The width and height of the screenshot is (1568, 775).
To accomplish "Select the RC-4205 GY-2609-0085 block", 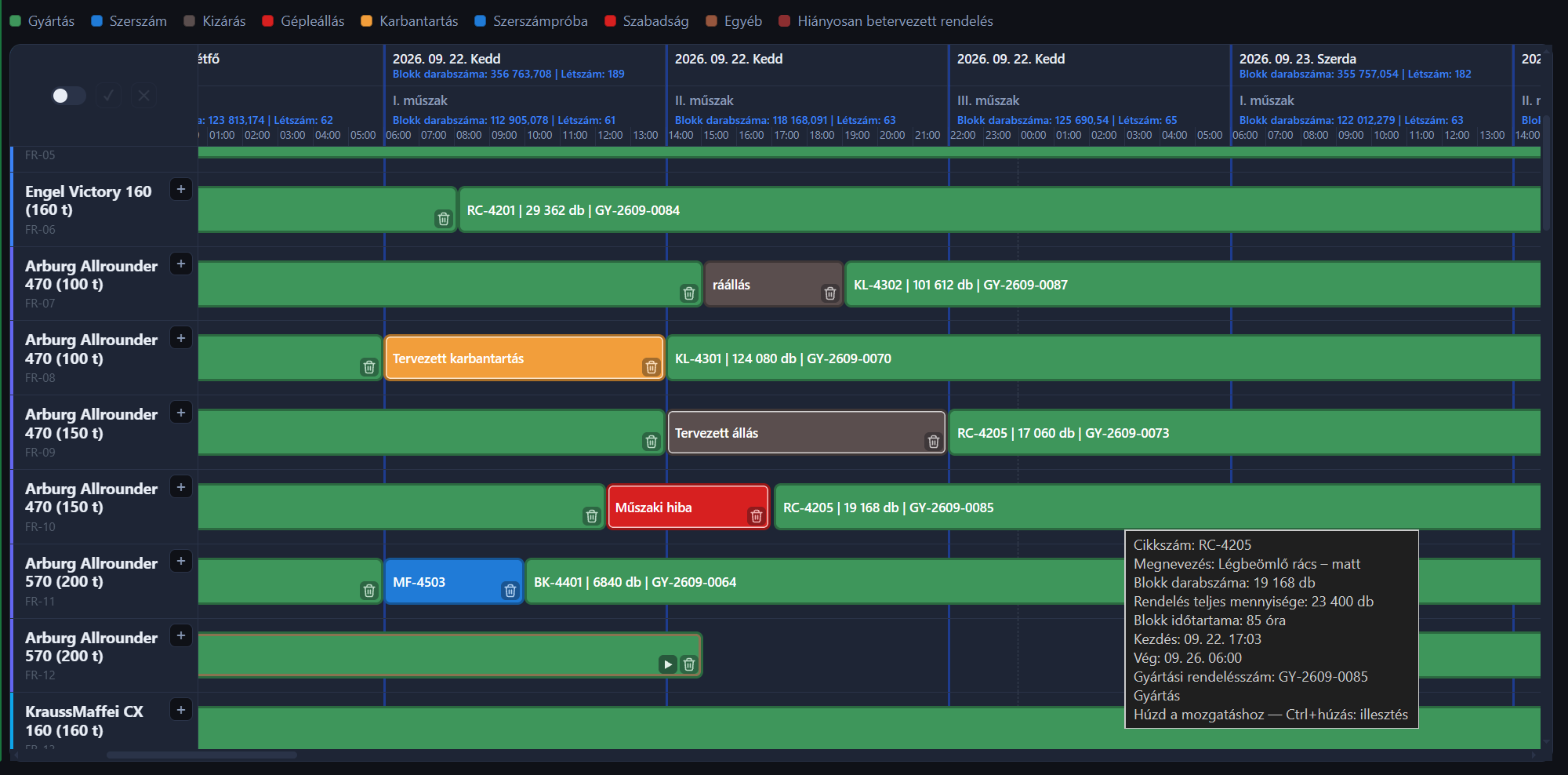I will tap(1158, 508).
